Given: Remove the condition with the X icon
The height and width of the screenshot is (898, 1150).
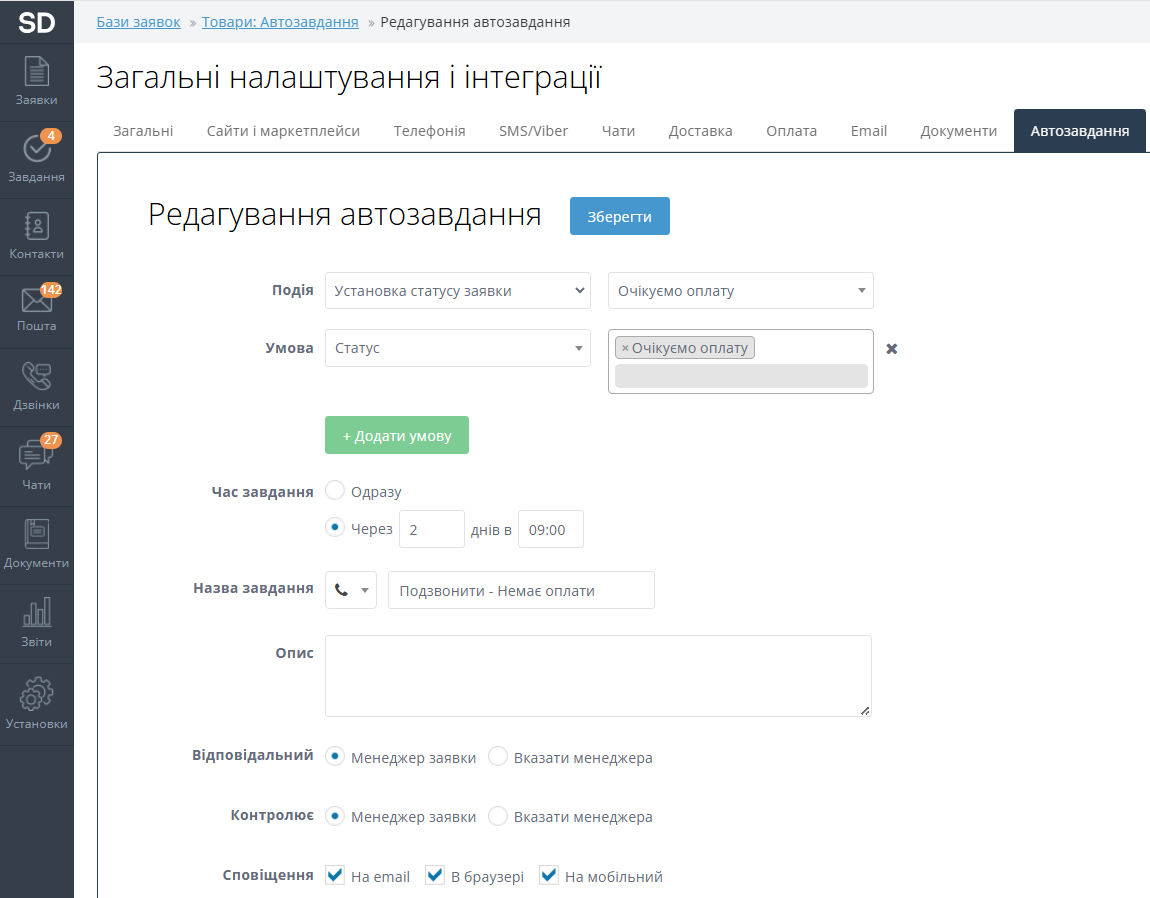Looking at the screenshot, I should pyautogui.click(x=892, y=349).
